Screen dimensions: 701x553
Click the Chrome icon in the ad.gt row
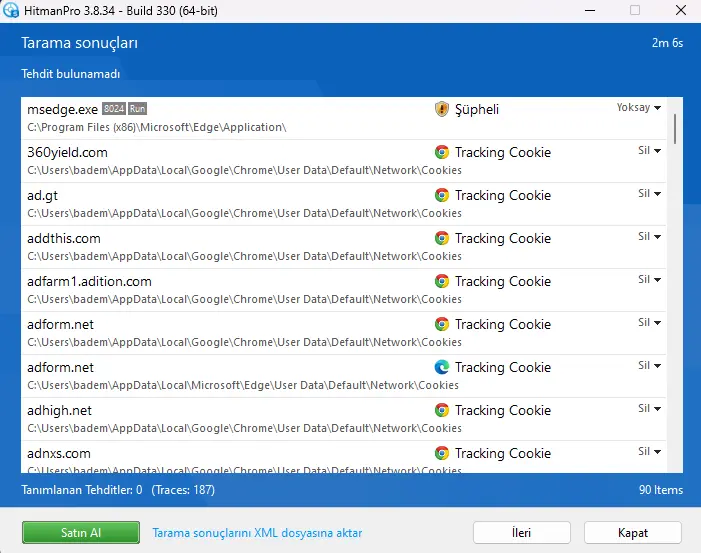pos(441,195)
